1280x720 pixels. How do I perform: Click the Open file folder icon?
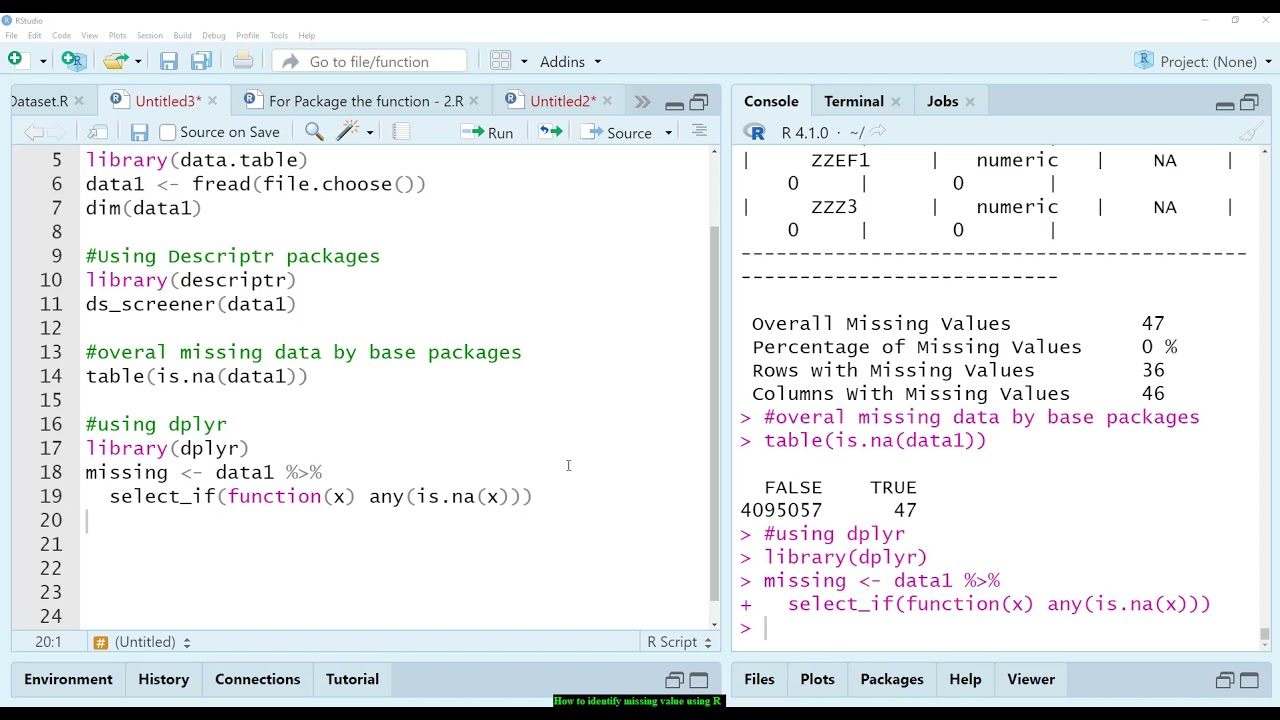[x=116, y=61]
